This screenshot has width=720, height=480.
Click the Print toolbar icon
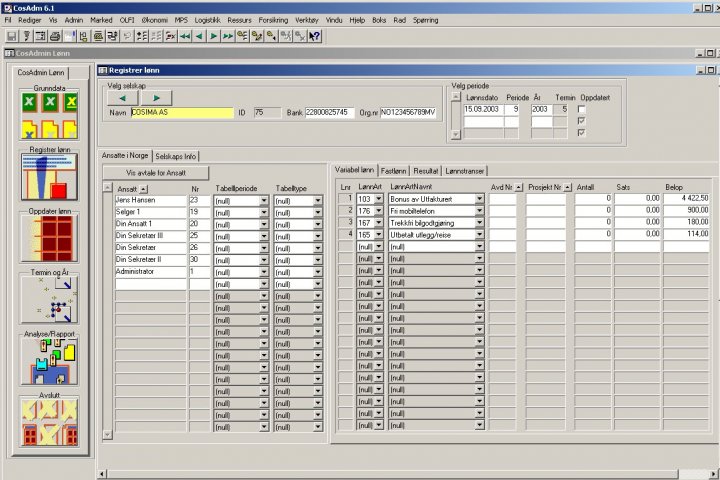pos(55,36)
